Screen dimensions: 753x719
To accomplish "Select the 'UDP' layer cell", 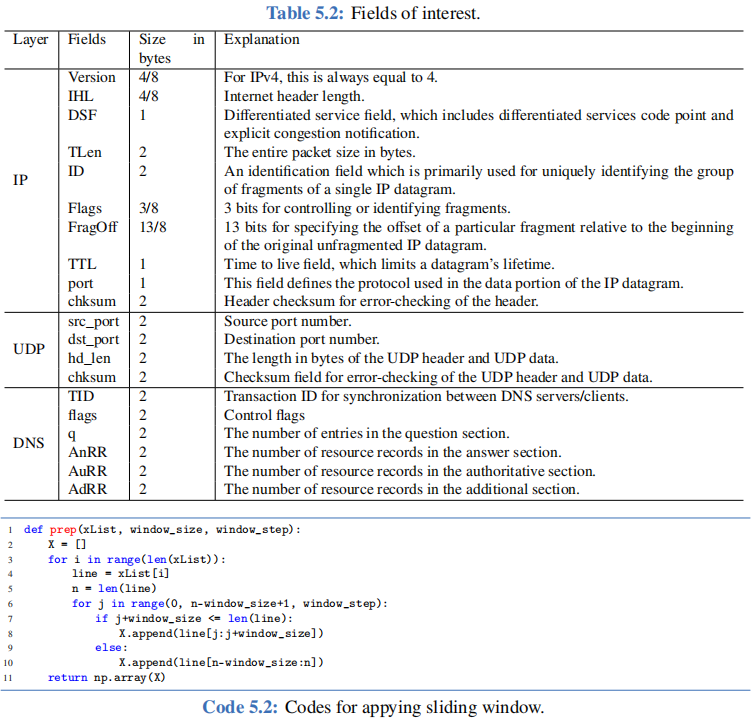I will click(28, 350).
